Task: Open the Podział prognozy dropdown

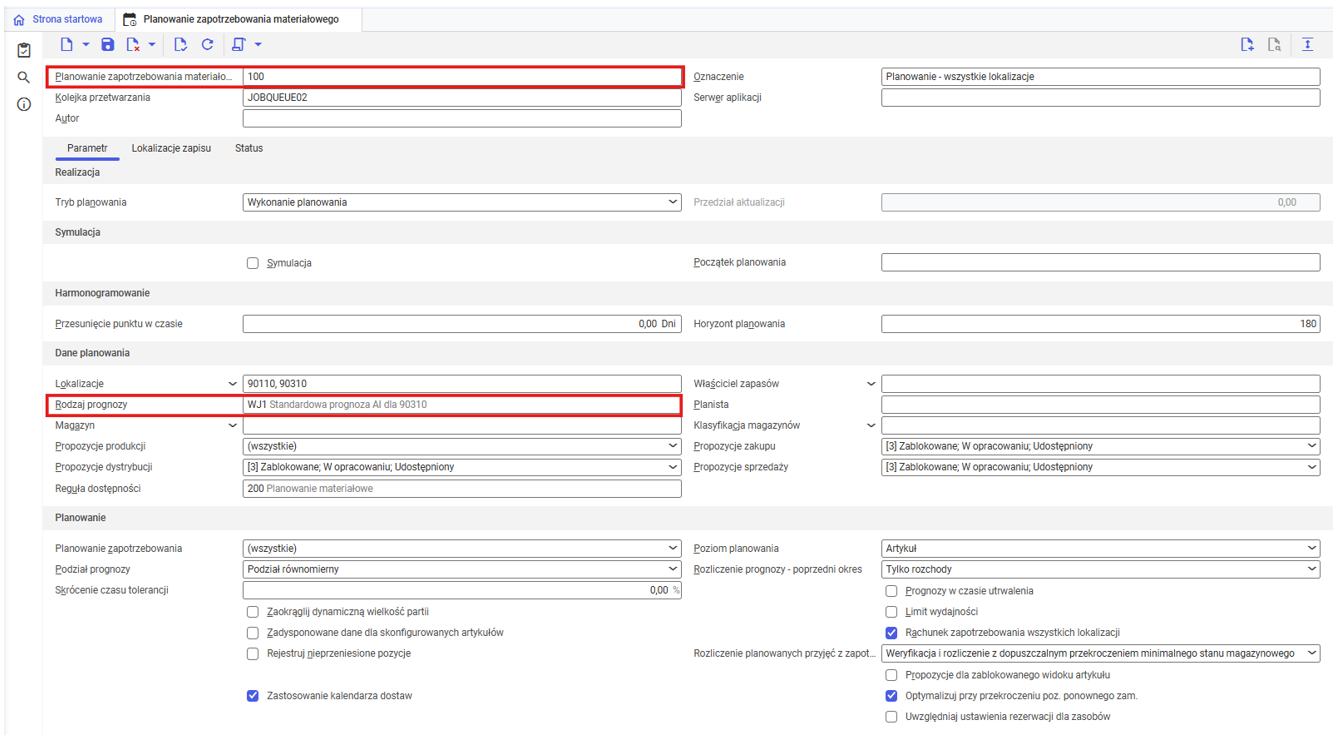Action: click(x=462, y=569)
